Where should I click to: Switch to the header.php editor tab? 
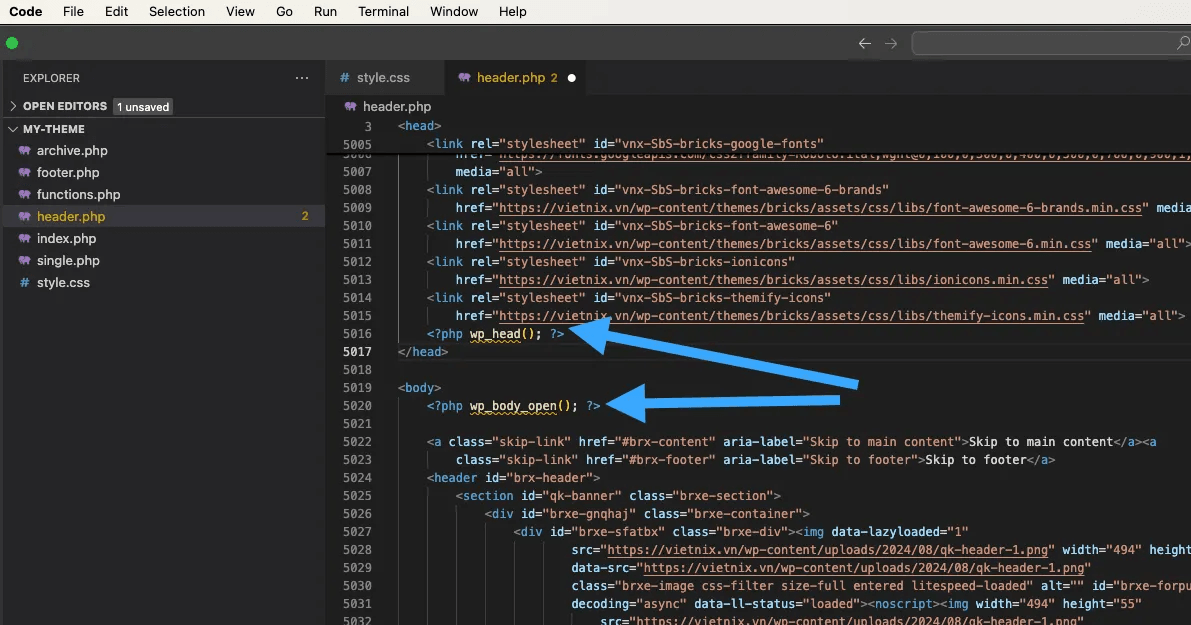point(517,77)
